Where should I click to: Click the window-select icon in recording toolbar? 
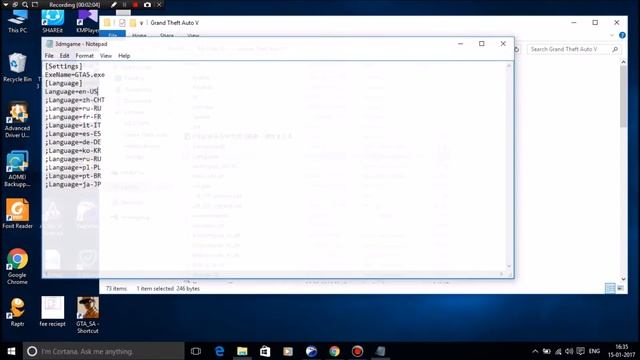(15, 4)
